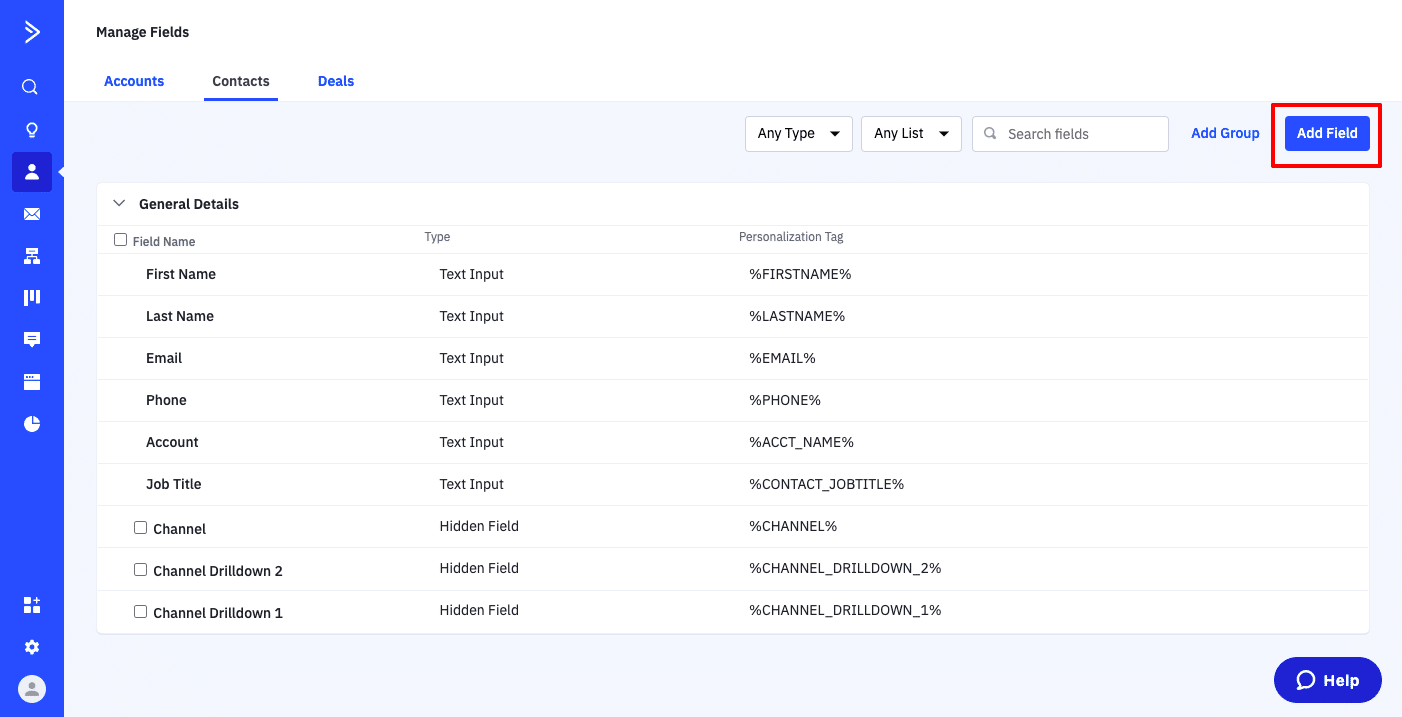This screenshot has width=1402, height=717.
Task: Check the Channel field checkbox
Action: click(x=141, y=528)
